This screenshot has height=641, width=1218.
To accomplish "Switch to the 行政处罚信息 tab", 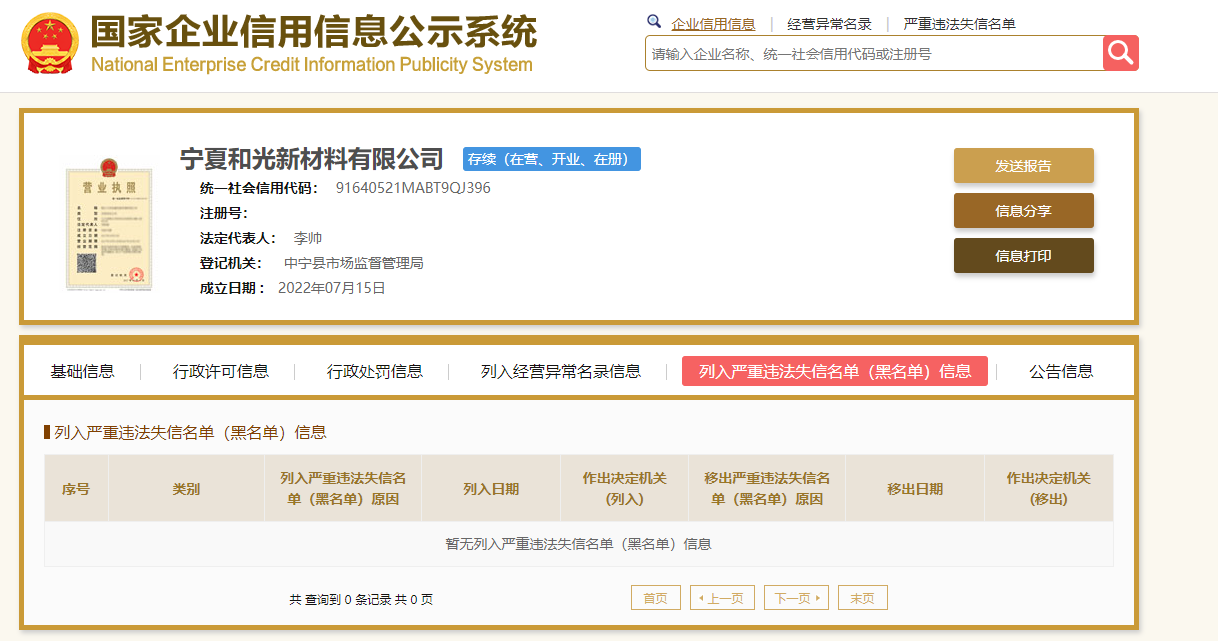I will [x=375, y=371].
